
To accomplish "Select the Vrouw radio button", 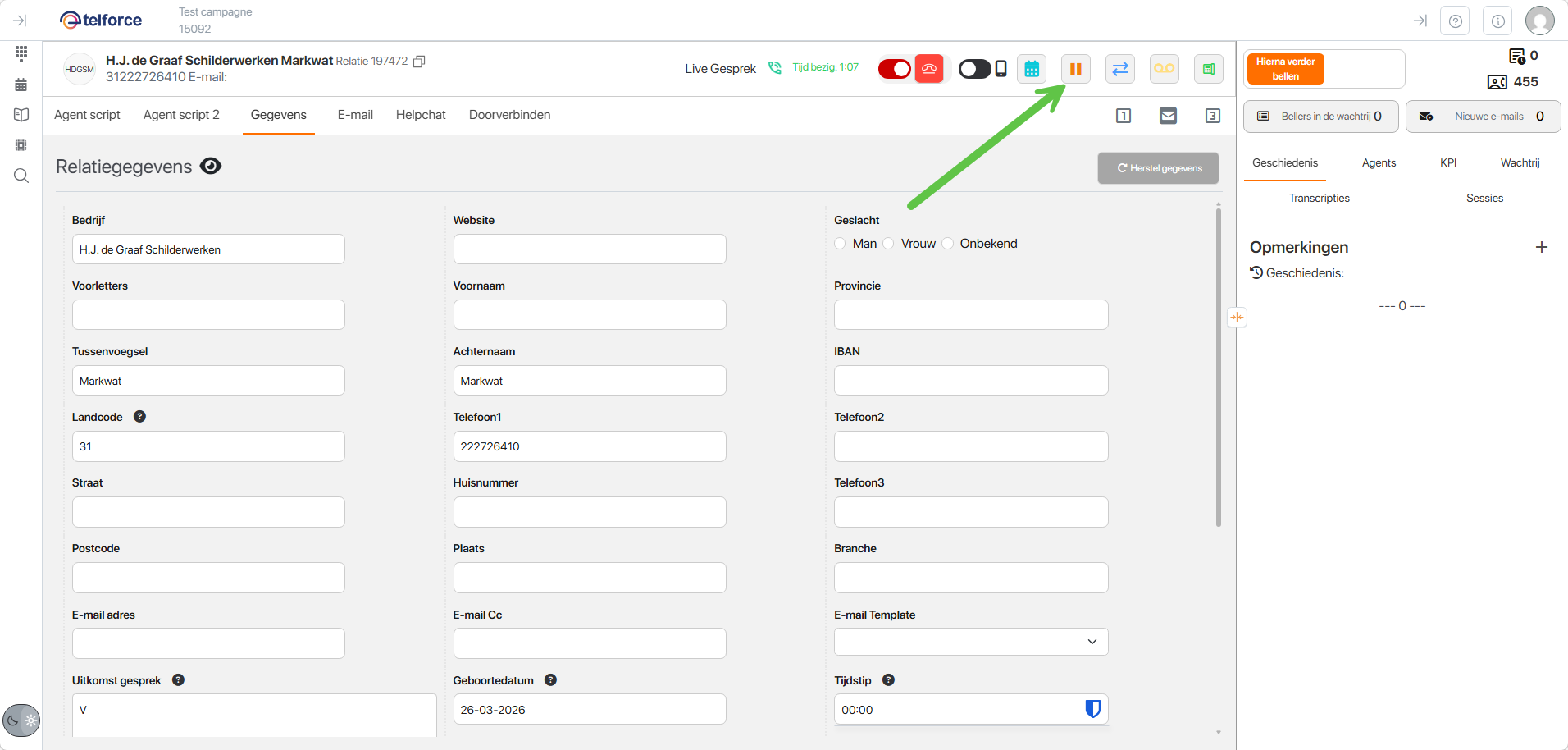I will pos(889,244).
